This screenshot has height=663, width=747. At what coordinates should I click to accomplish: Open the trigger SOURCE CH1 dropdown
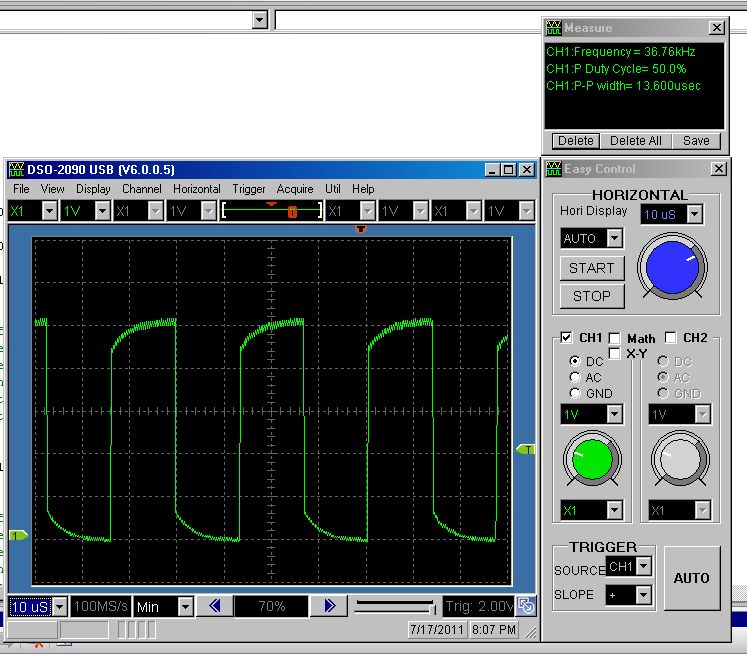644,567
